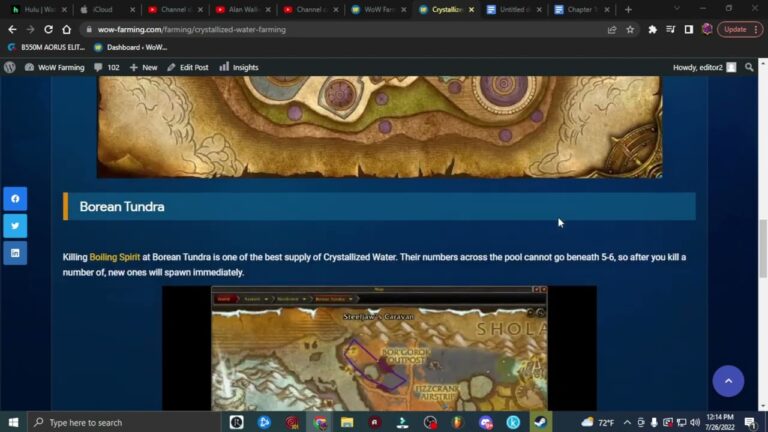Click Edit Post in admin bar
Viewport: 768px width, 432px height.
click(x=188, y=68)
